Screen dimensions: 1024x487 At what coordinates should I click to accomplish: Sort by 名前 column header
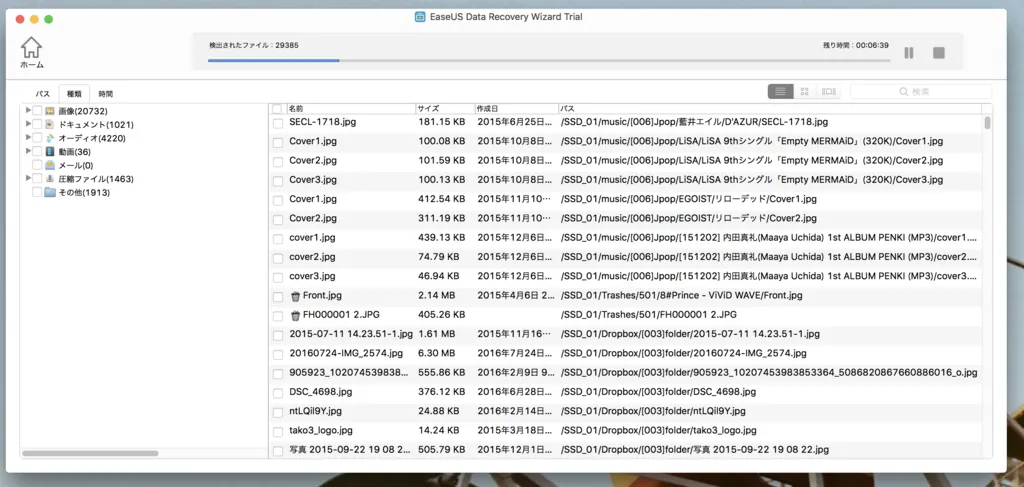pos(351,108)
